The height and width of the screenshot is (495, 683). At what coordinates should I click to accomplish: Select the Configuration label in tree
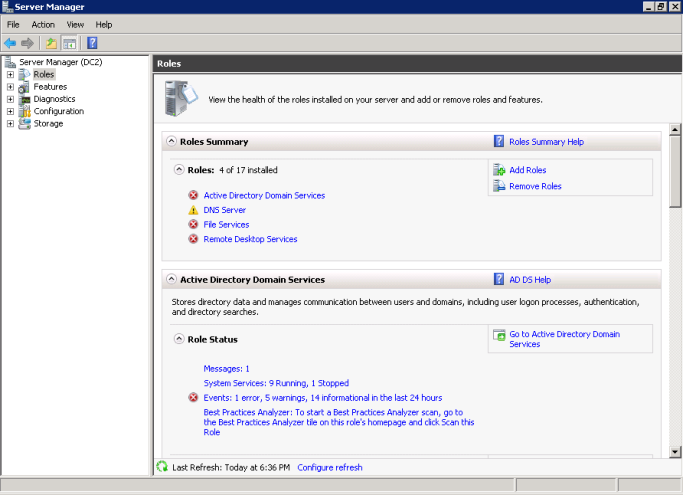59,111
